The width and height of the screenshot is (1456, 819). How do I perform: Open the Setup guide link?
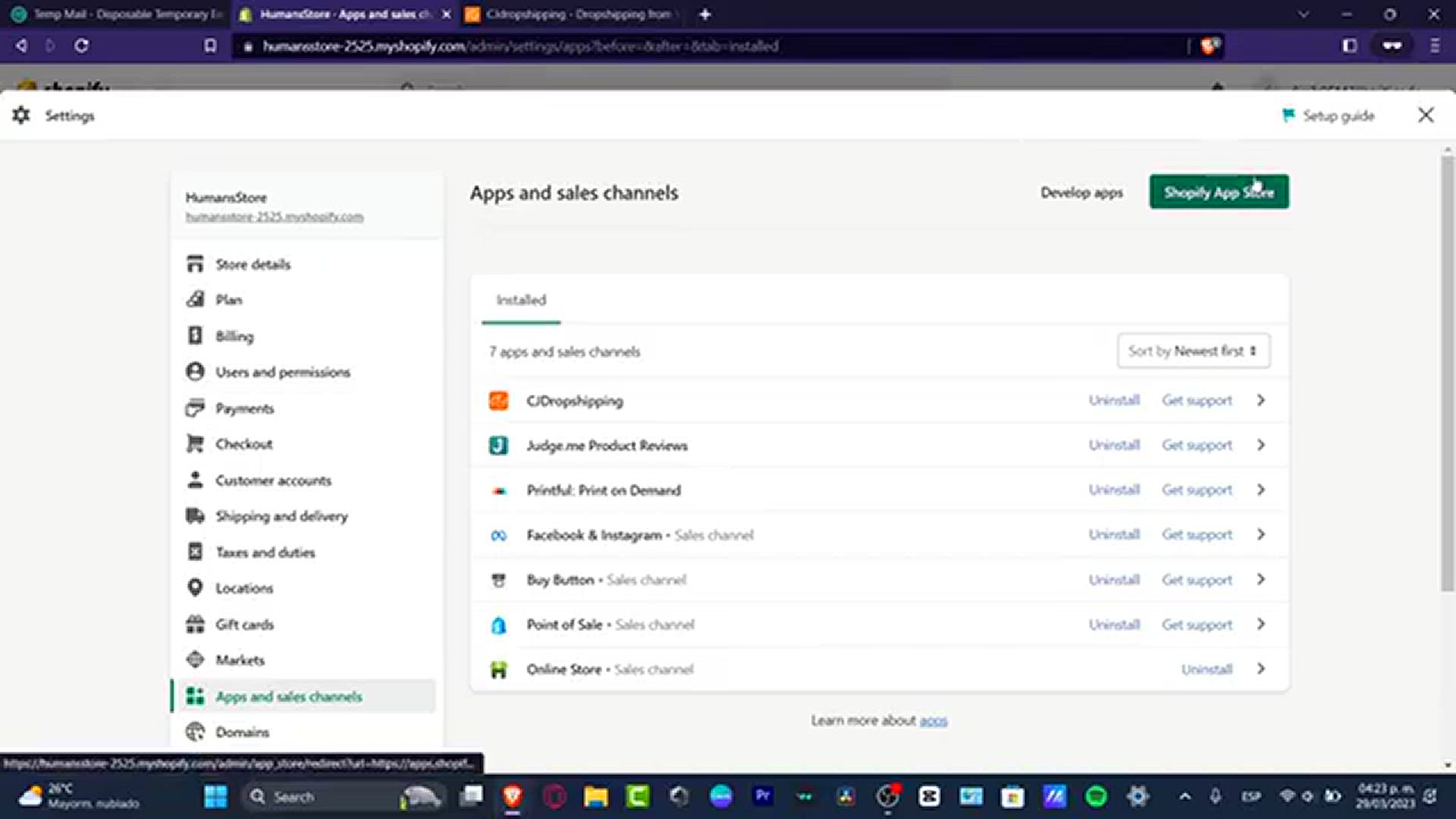(1328, 115)
